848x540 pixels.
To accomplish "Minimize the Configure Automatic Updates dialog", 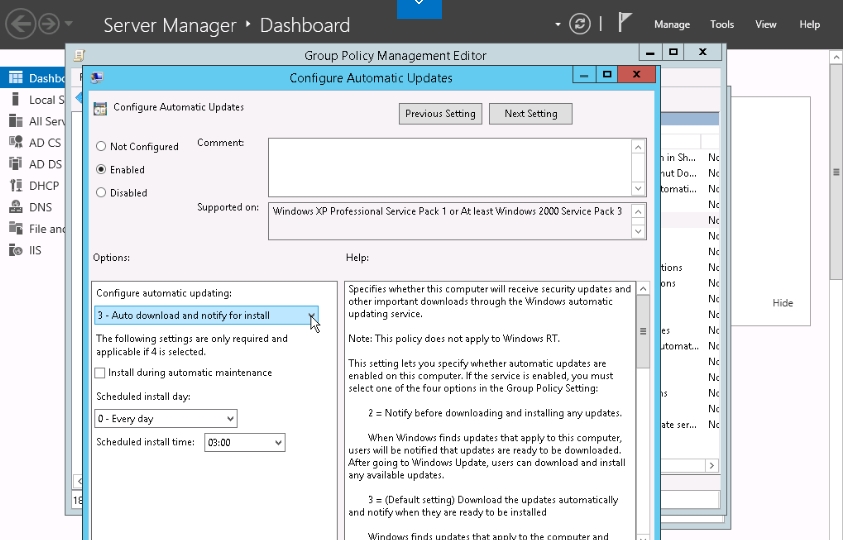I will point(584,75).
